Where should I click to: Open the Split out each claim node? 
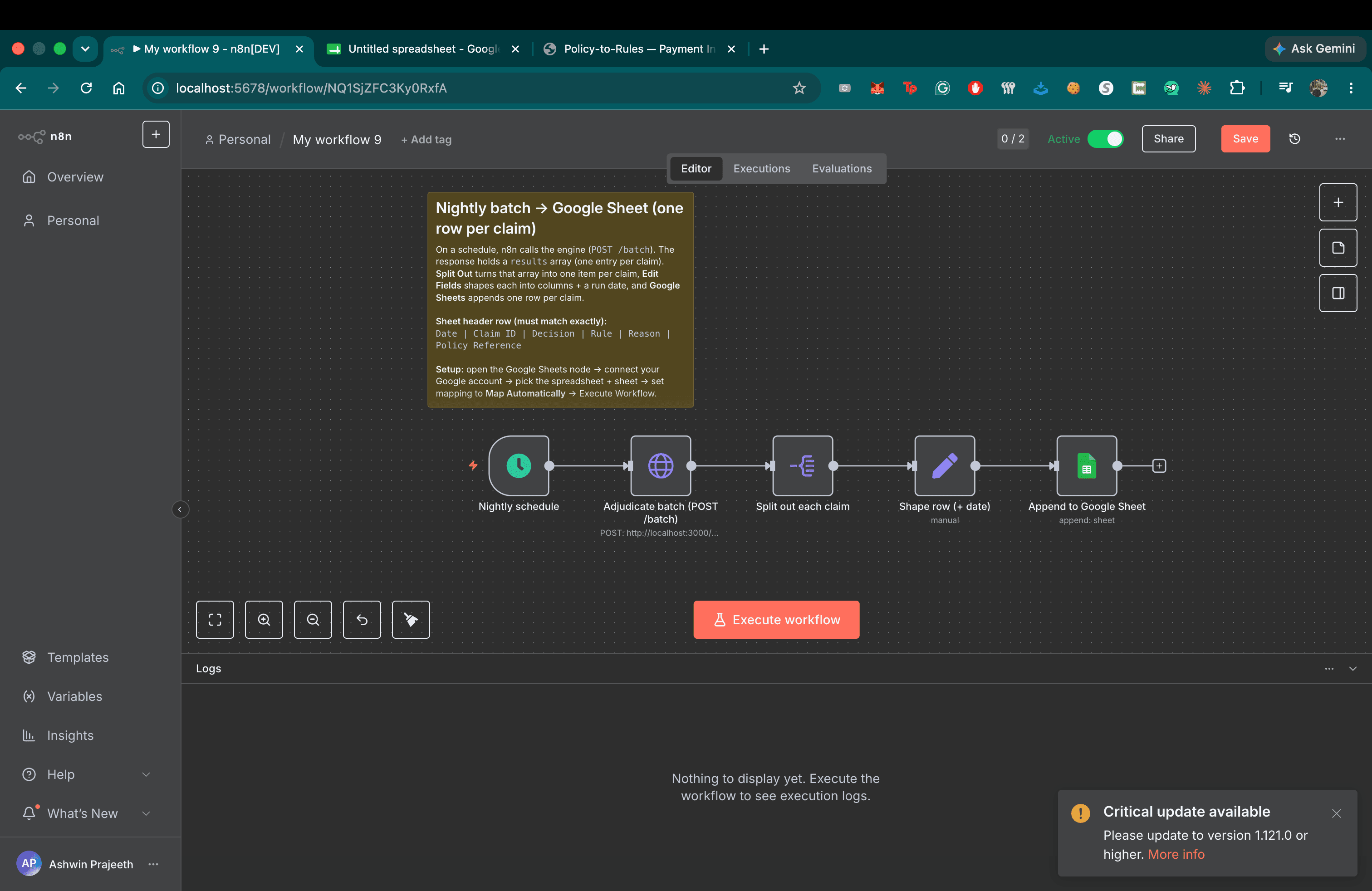coord(803,465)
